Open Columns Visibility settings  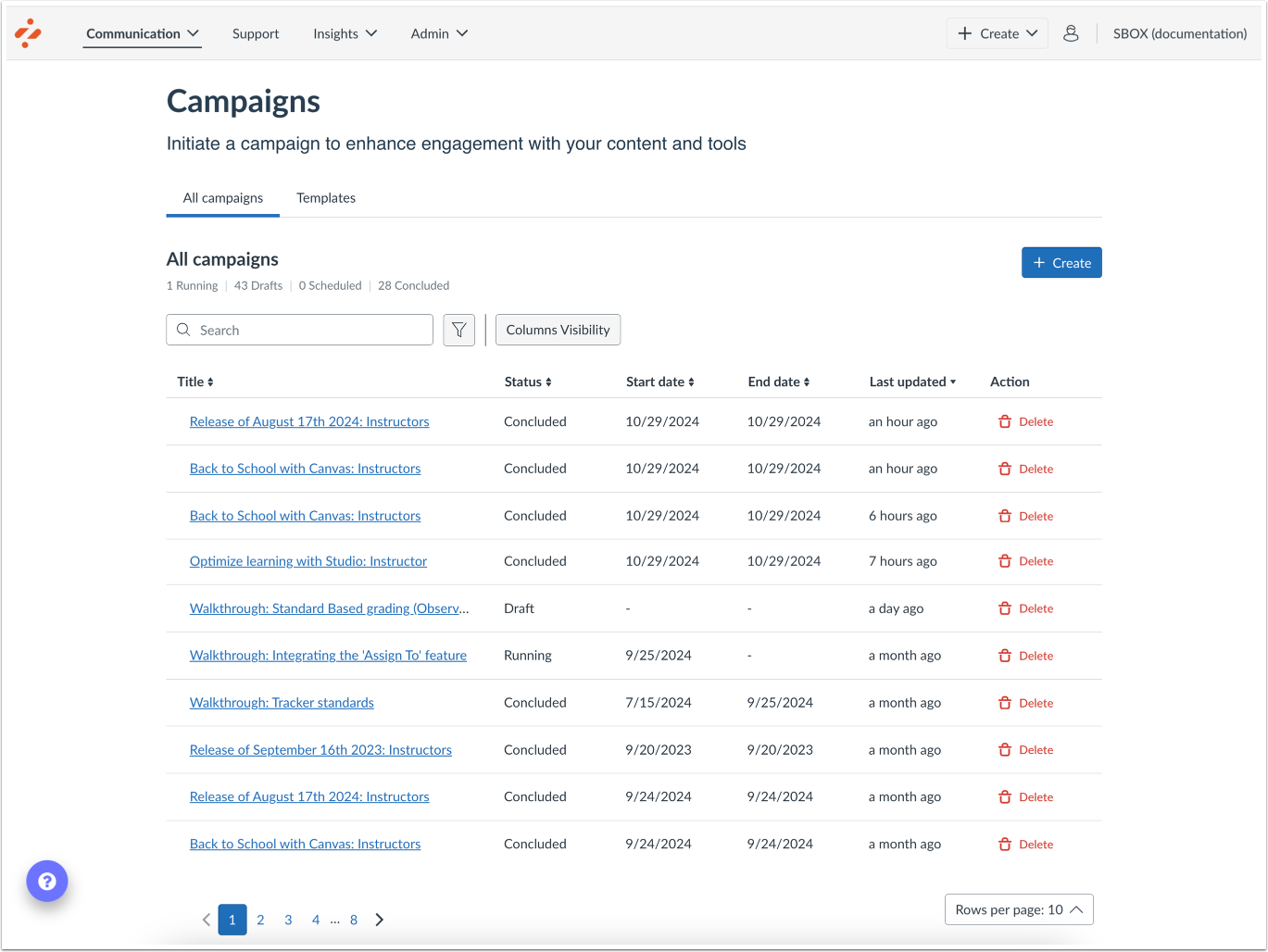click(x=558, y=330)
